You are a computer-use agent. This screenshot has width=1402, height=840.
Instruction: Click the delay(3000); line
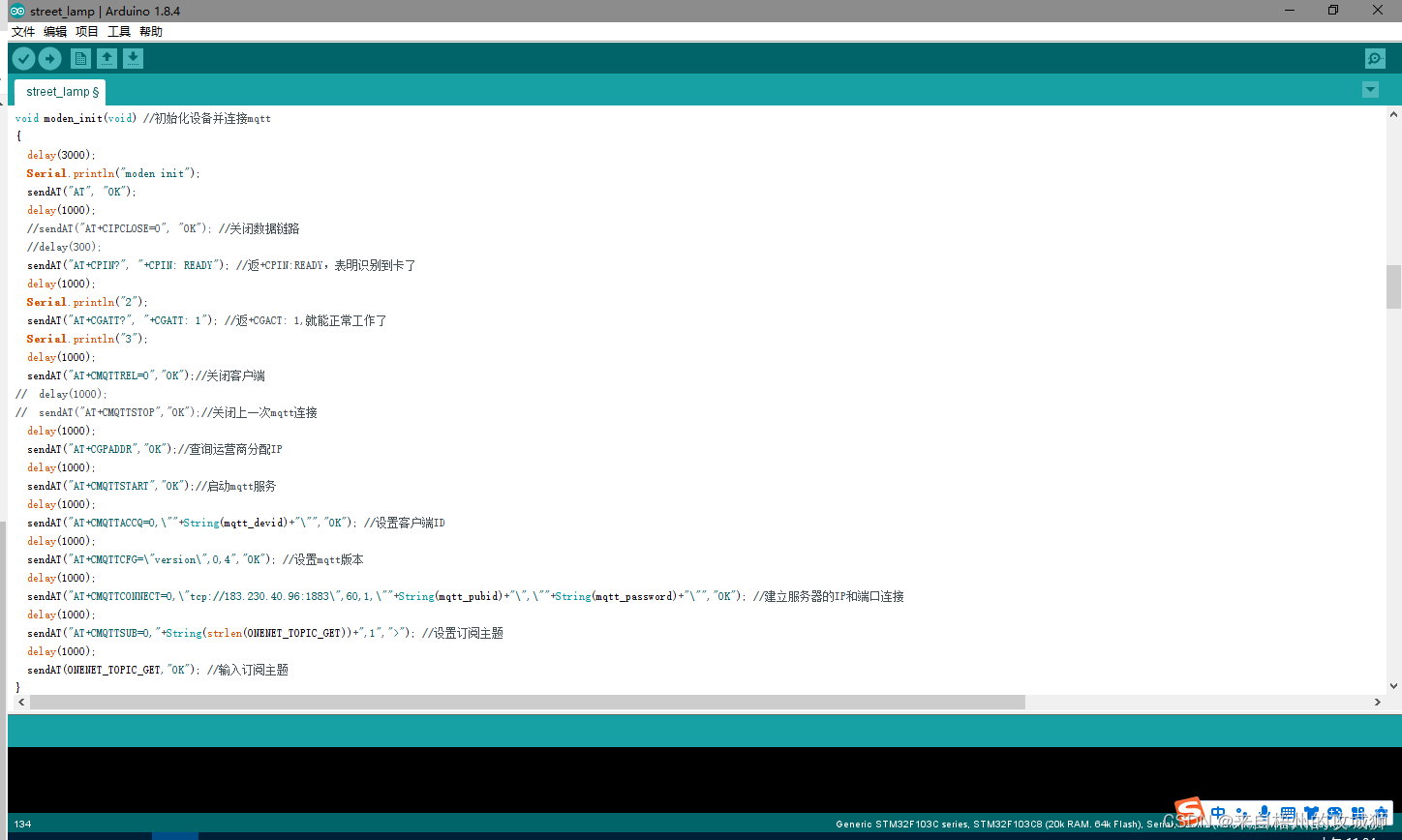[62, 155]
